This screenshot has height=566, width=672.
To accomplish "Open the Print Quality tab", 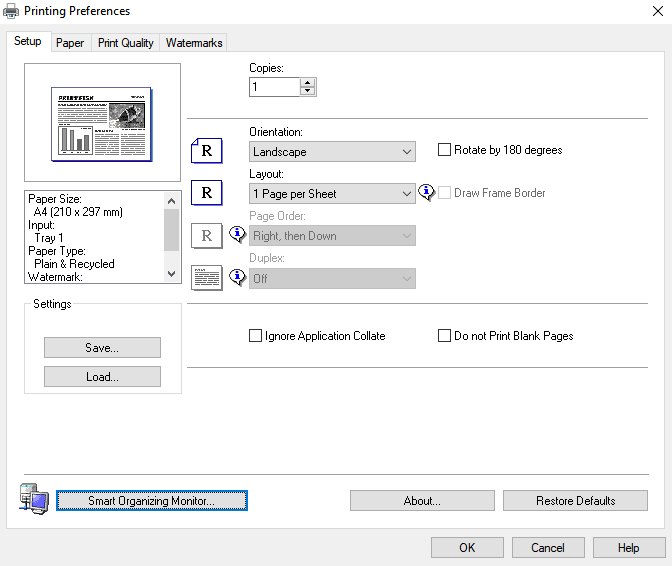I will (x=125, y=43).
